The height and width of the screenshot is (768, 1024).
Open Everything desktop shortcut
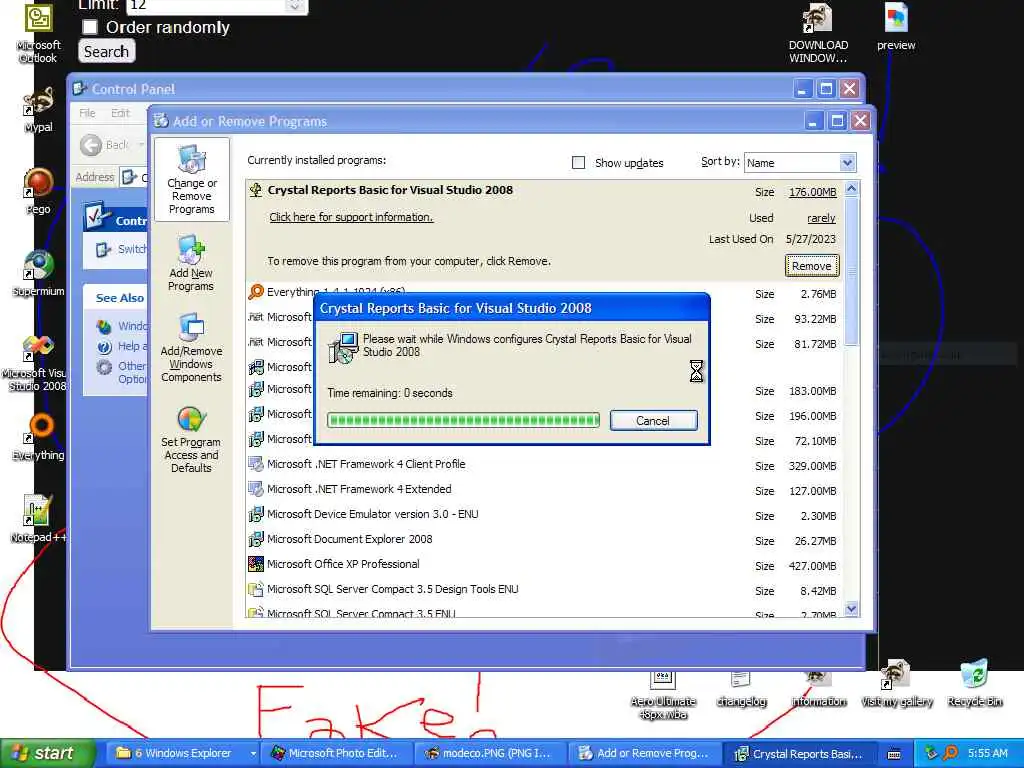point(39,428)
